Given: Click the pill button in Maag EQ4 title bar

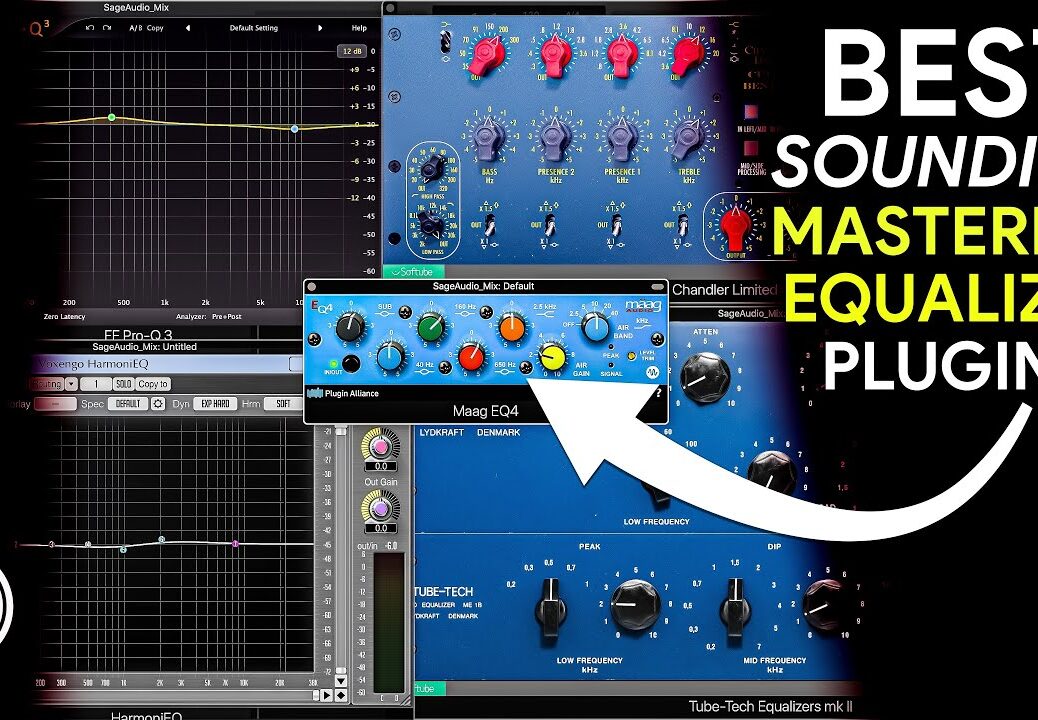Looking at the screenshot, I should [657, 287].
